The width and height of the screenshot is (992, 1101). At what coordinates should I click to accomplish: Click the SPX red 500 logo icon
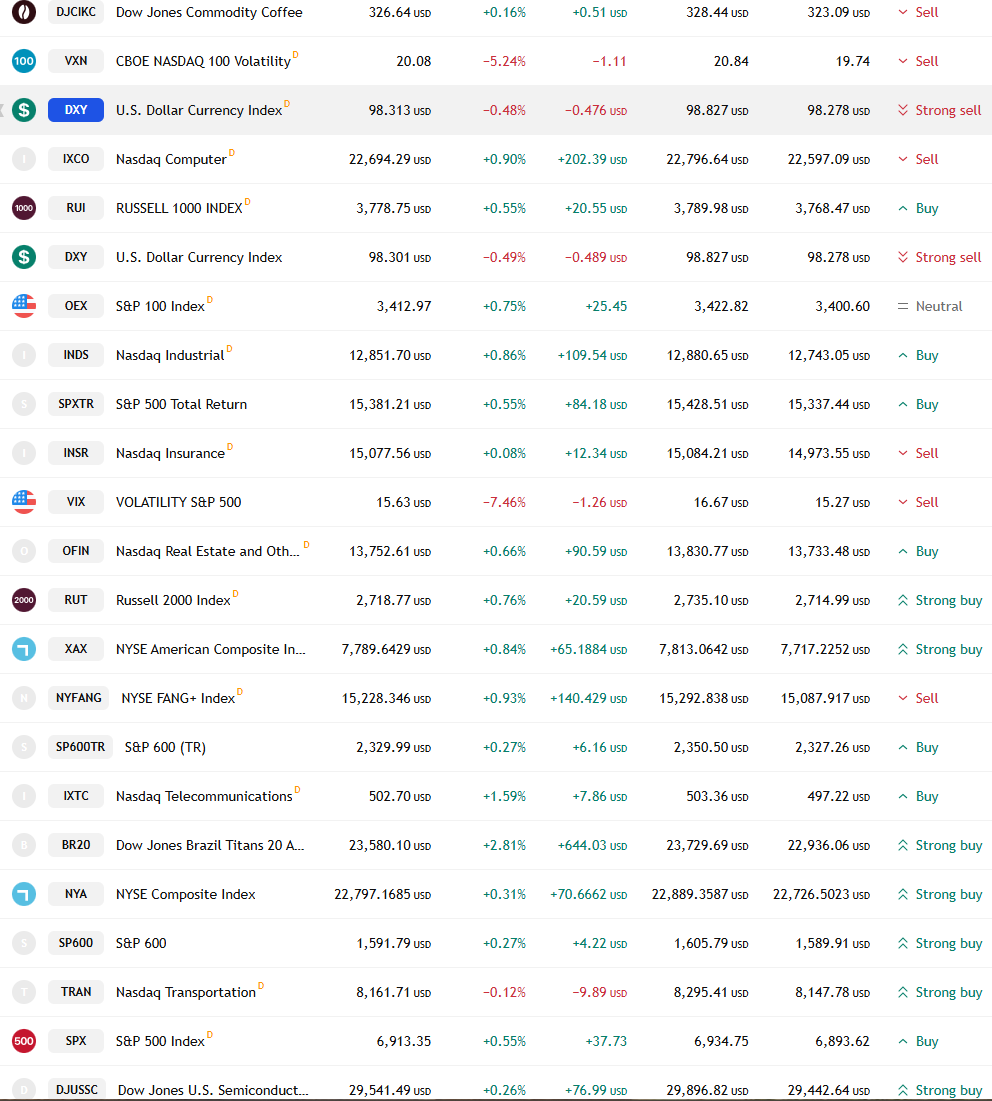24,1041
